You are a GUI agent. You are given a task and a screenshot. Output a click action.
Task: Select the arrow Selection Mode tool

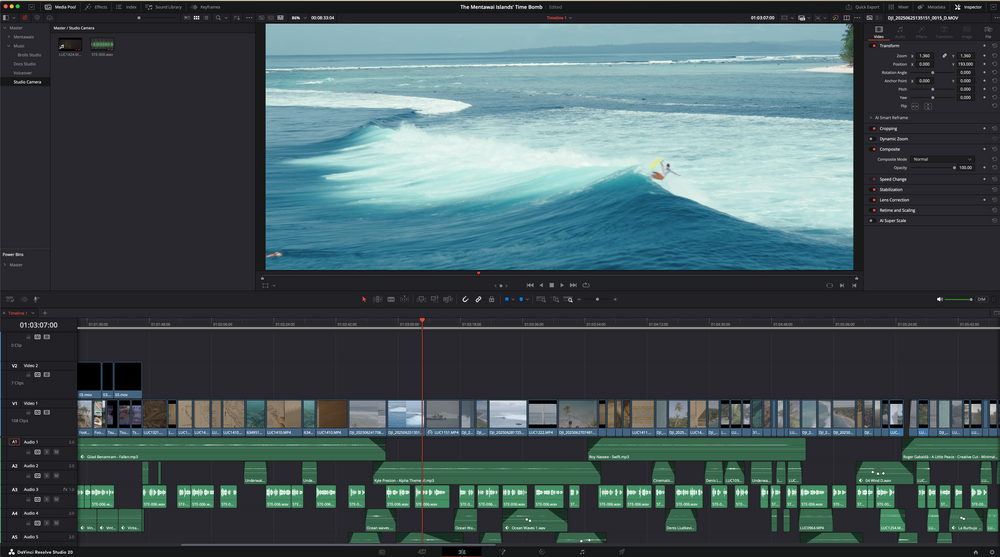364,299
